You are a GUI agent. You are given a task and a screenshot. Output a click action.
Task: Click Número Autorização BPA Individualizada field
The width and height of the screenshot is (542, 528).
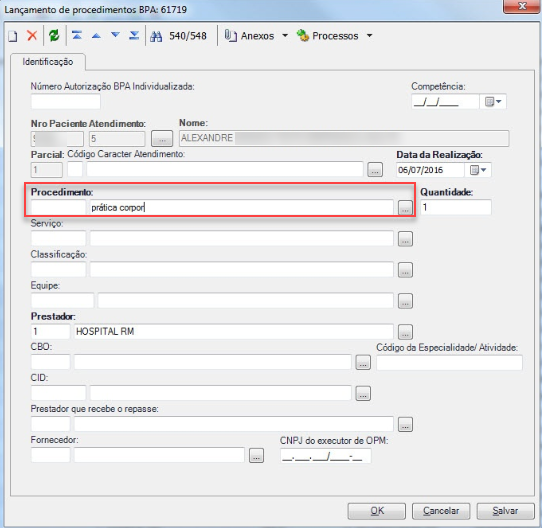click(66, 102)
